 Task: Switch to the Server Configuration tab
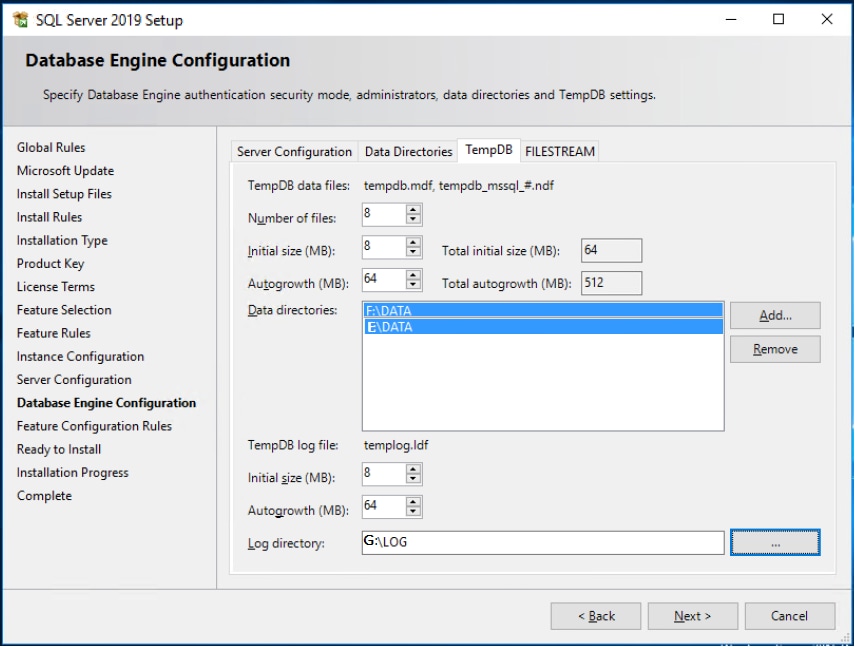click(x=294, y=151)
